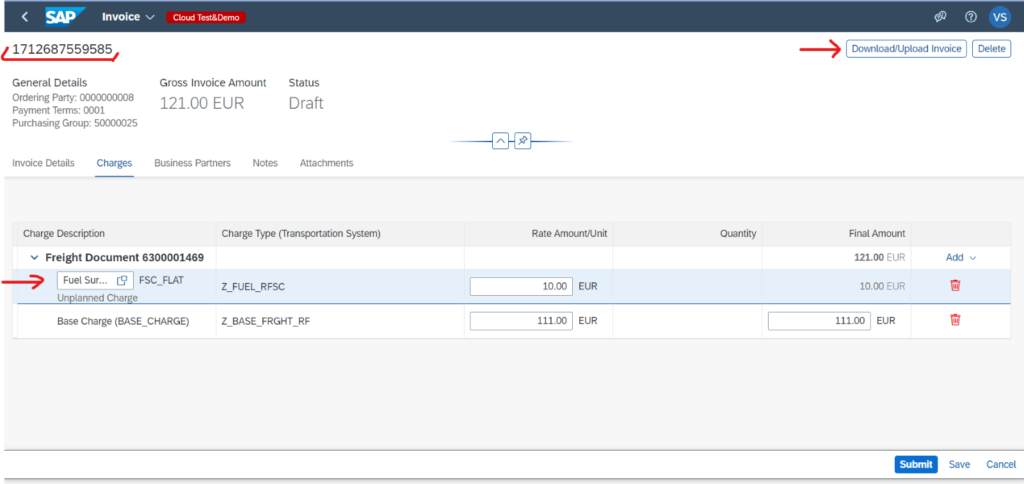Open the copilot assistant icon in header
The width and height of the screenshot is (1024, 484).
click(940, 17)
